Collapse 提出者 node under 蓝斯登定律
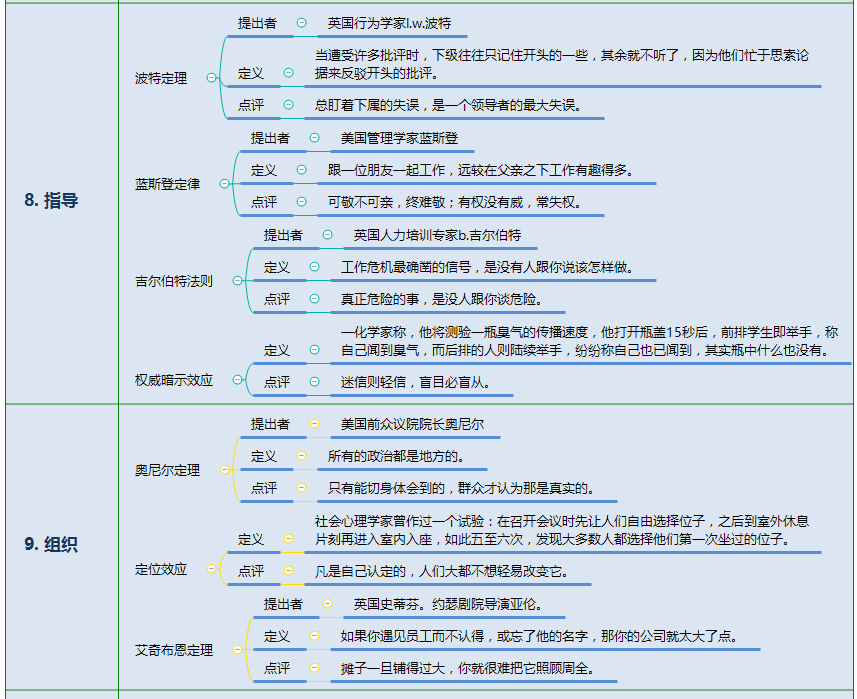This screenshot has width=857, height=699. (314, 138)
